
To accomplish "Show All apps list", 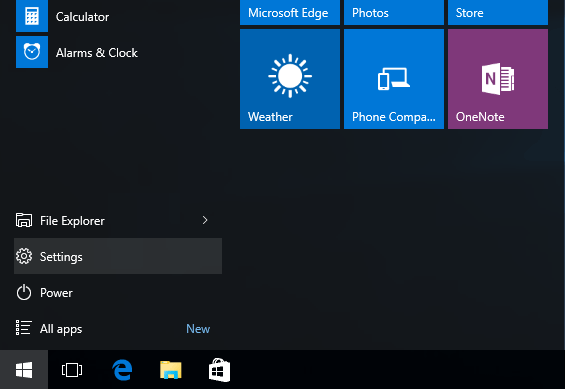I will tap(118, 328).
